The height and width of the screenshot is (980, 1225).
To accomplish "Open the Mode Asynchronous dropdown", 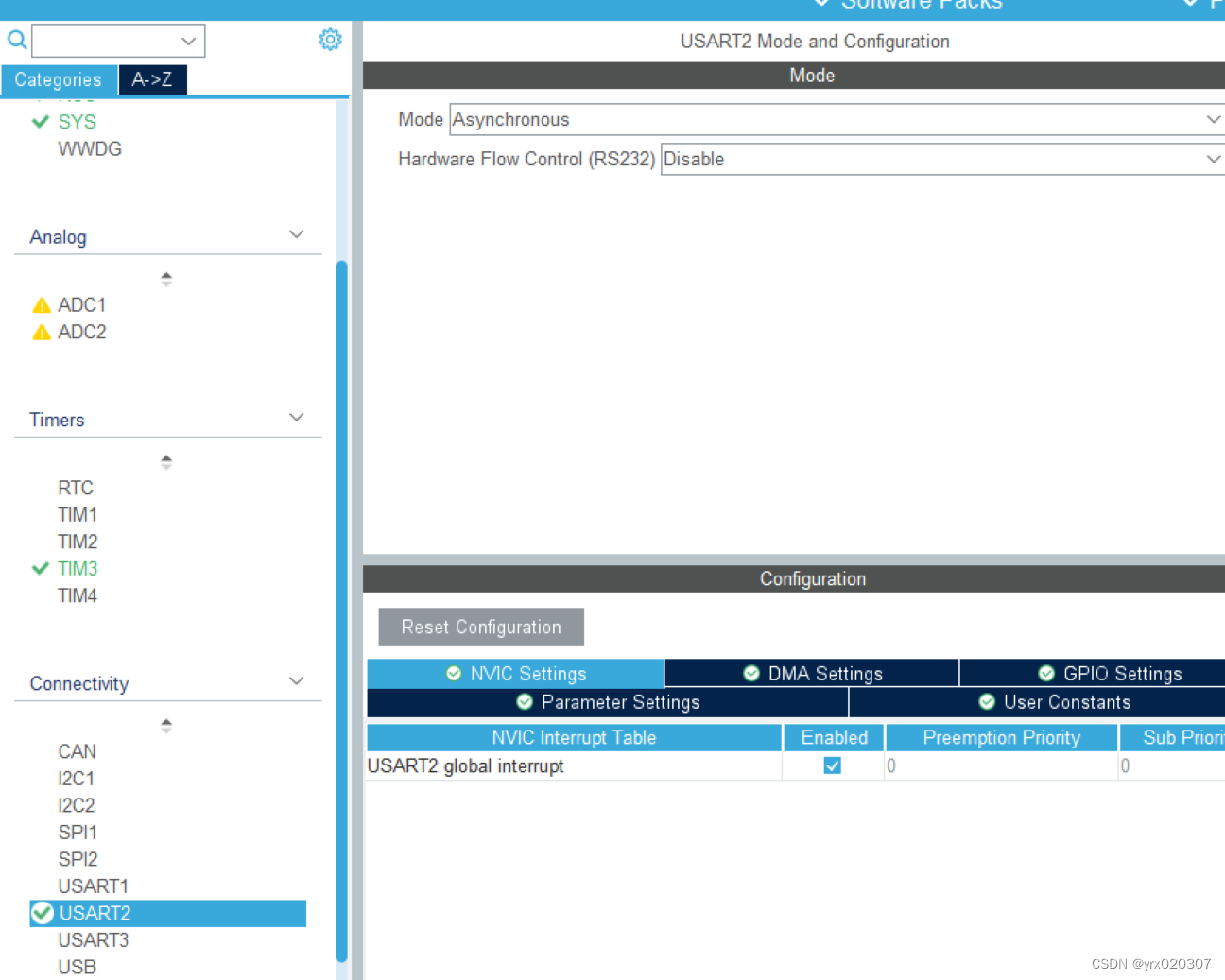I will 837,120.
